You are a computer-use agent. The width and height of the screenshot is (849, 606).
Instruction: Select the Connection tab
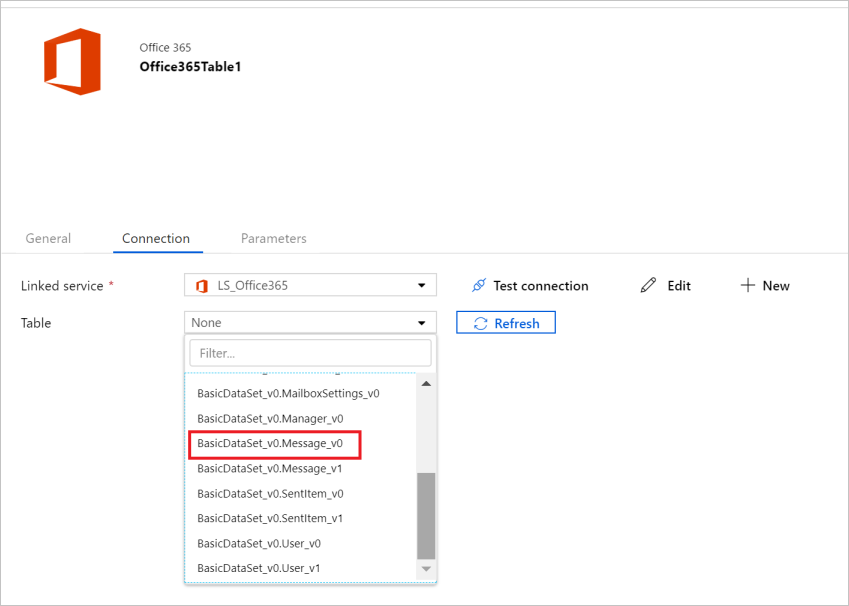tap(156, 238)
